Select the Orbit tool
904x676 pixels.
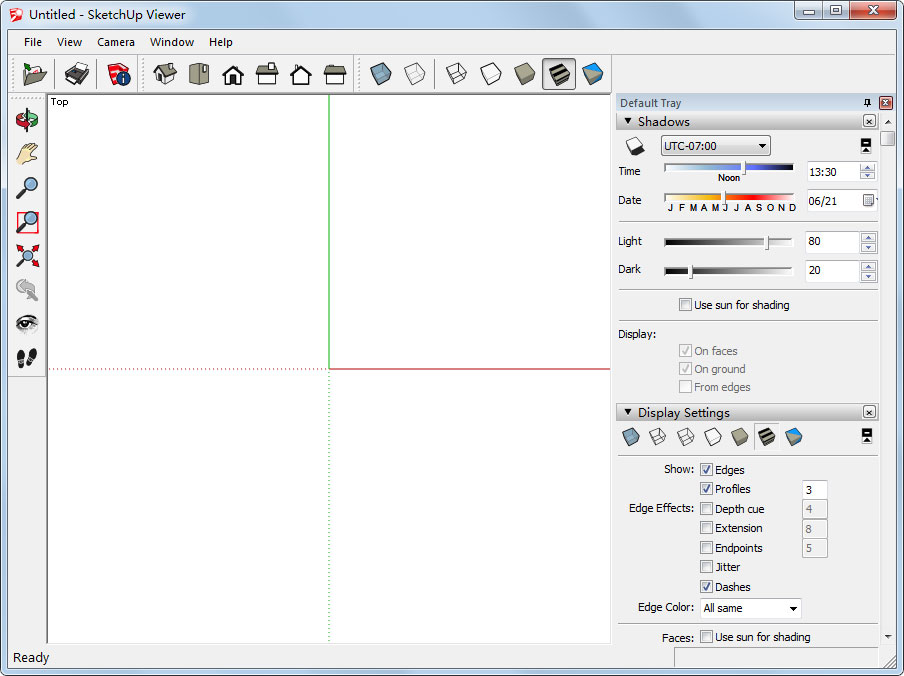27,120
